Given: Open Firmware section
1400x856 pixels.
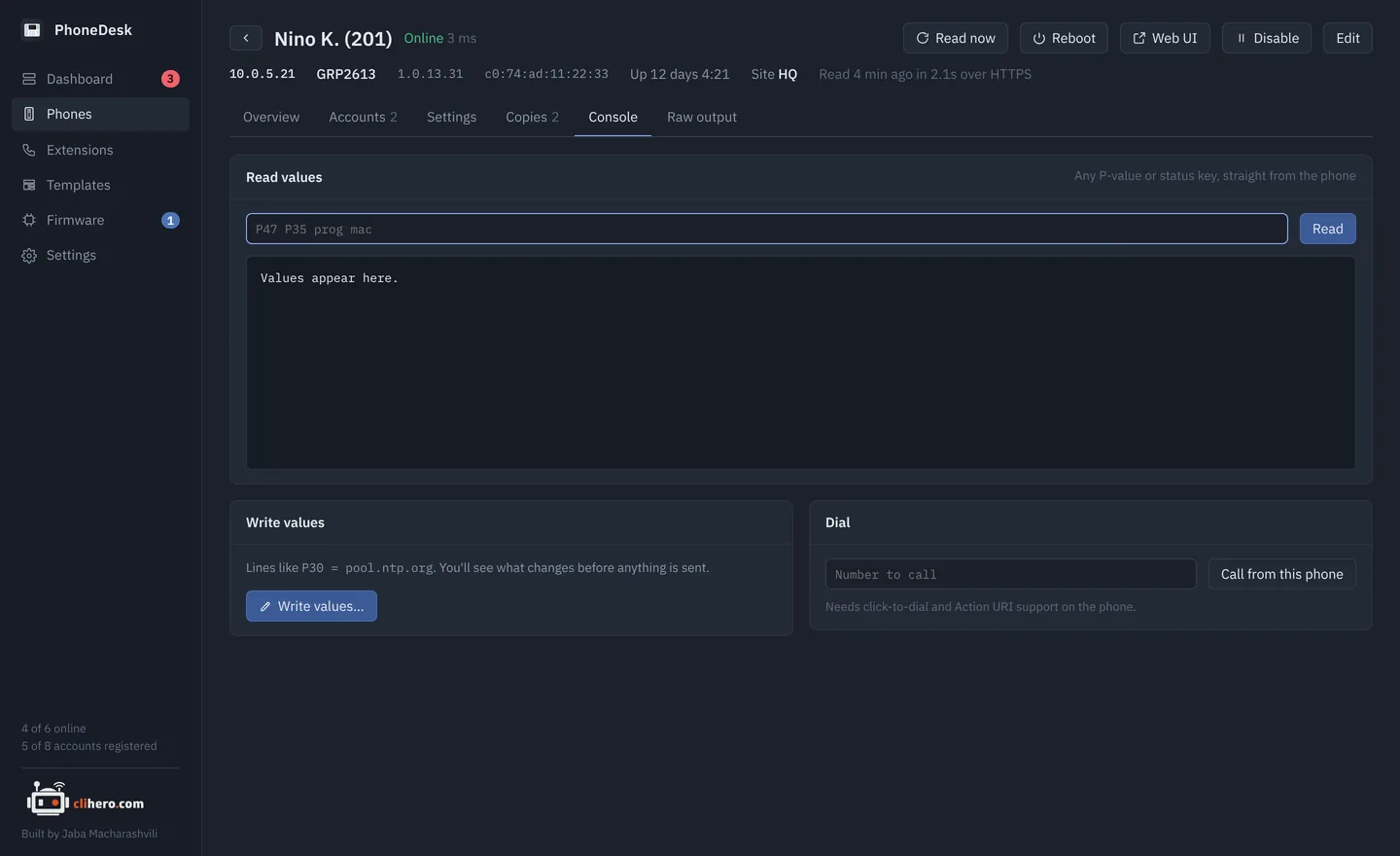Looking at the screenshot, I should click(x=100, y=220).
